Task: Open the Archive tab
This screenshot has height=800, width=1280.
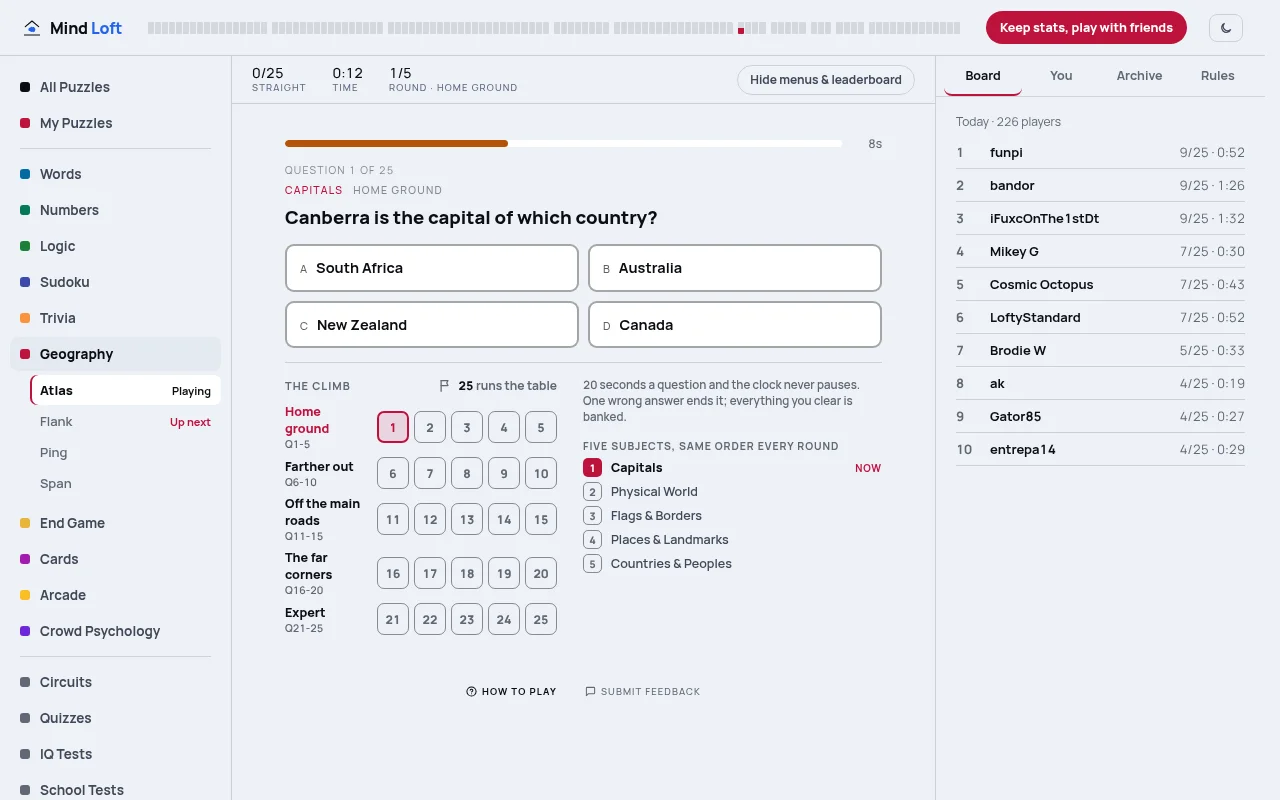Action: coord(1139,76)
